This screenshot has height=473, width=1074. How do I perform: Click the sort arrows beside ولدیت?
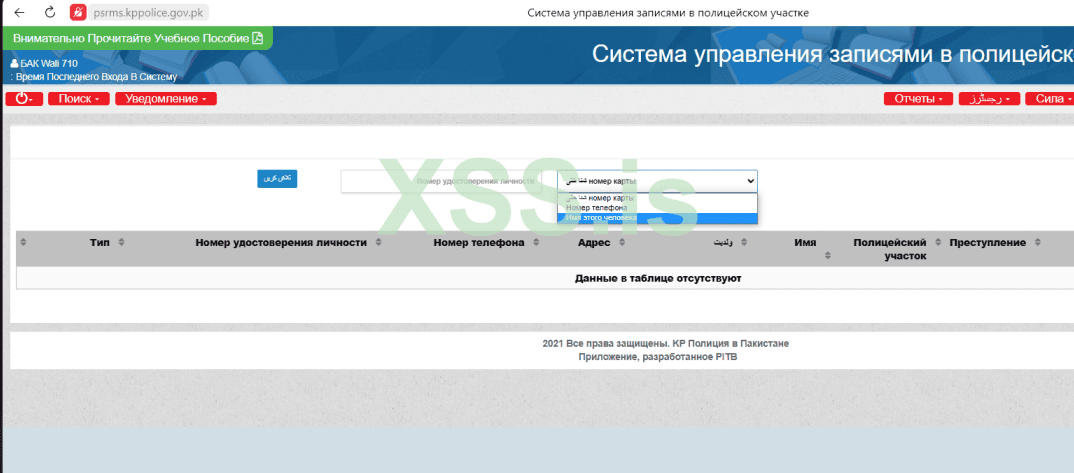click(744, 242)
